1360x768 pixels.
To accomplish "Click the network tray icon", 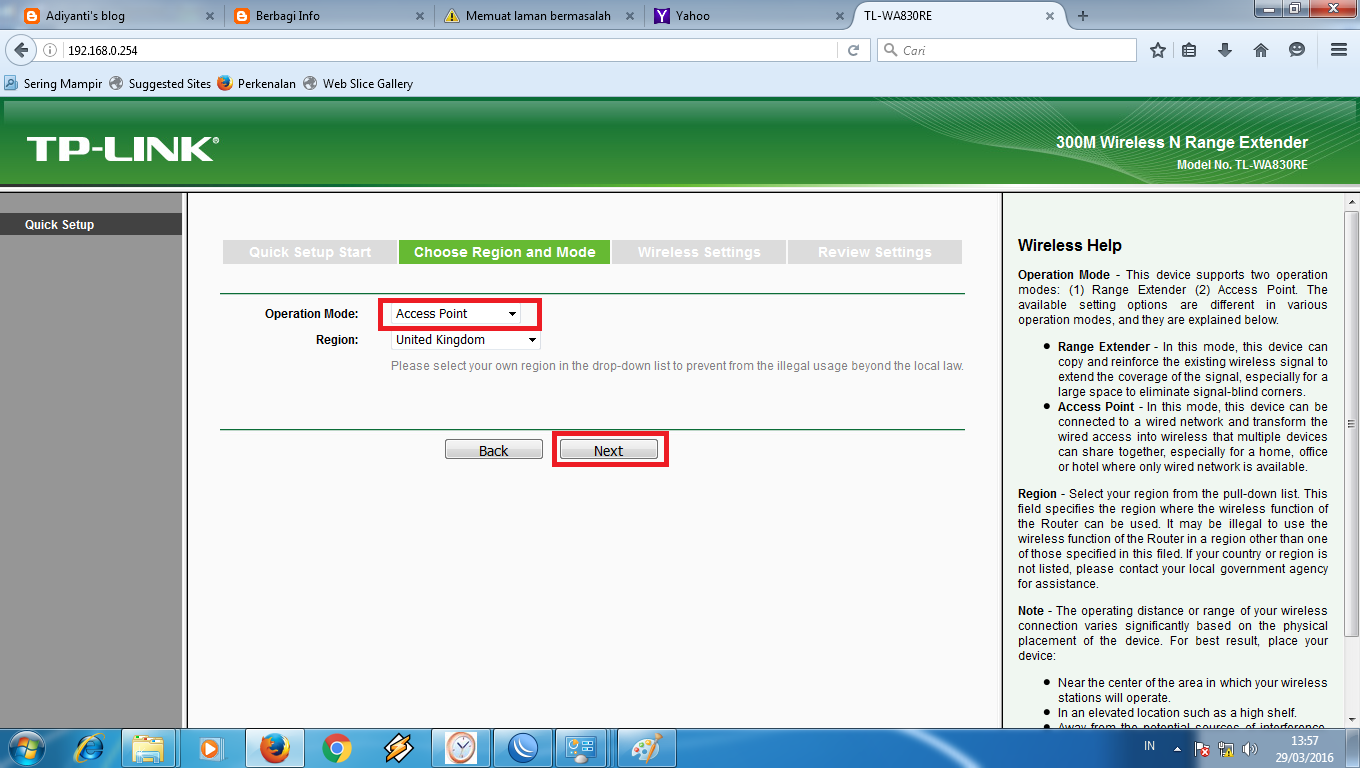I will [1226, 748].
